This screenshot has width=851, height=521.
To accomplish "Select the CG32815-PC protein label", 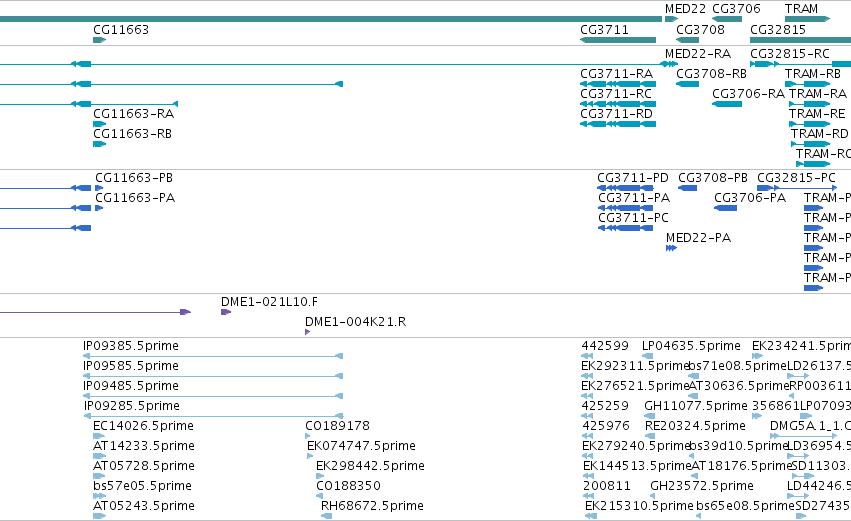I will coord(796,178).
